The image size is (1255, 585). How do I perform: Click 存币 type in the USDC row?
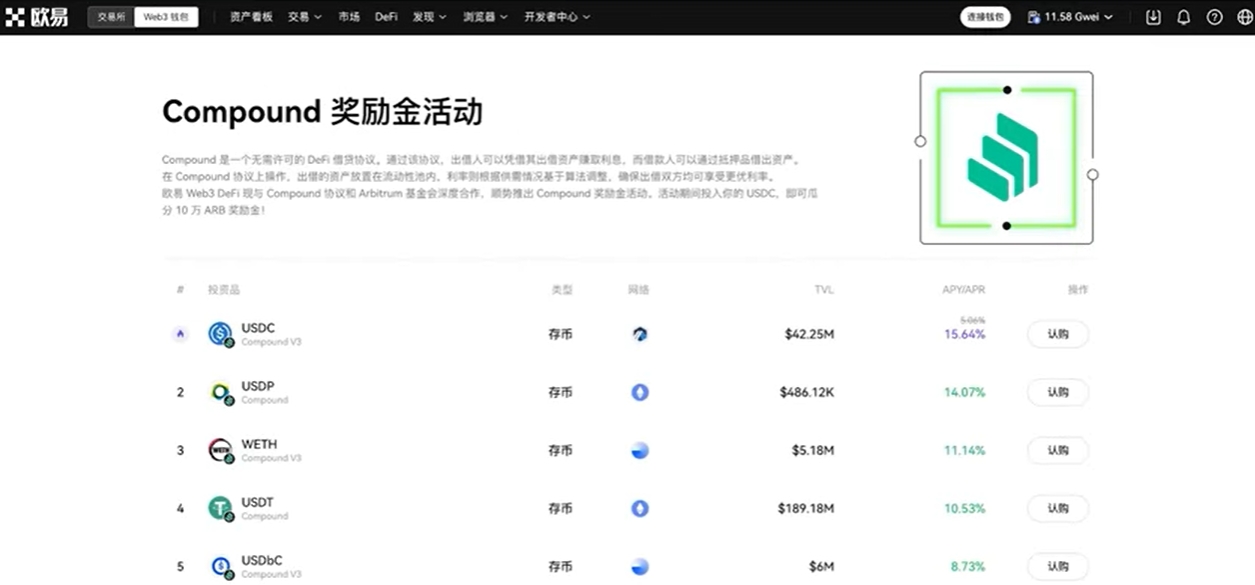point(561,334)
